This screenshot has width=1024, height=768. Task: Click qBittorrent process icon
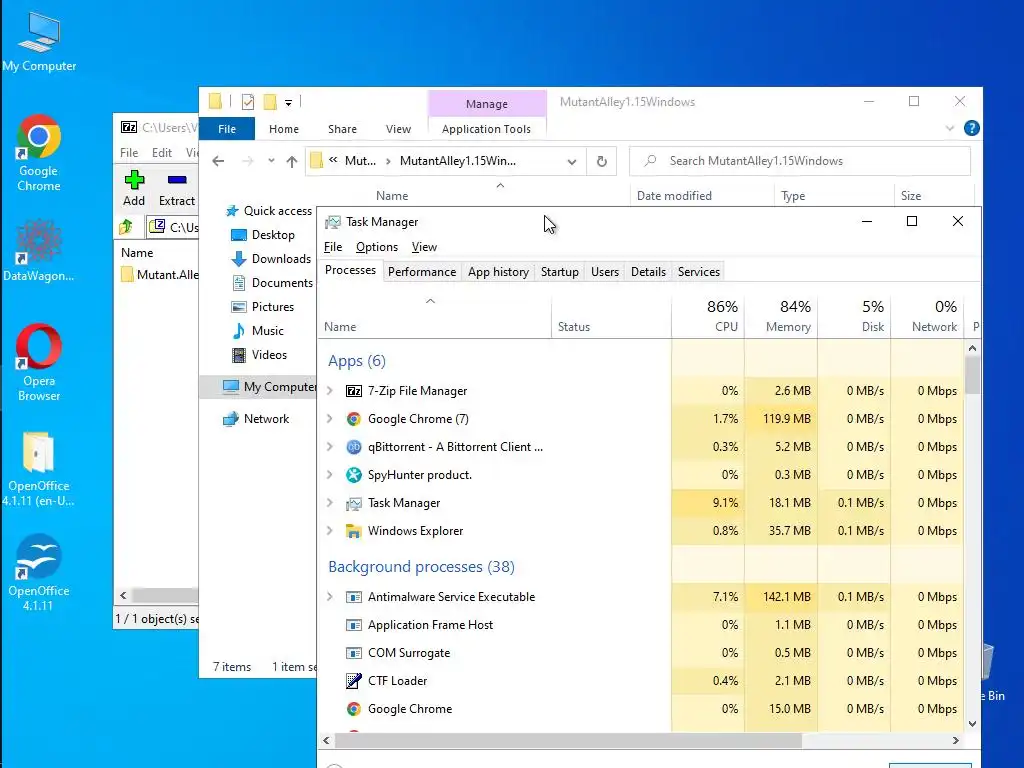(354, 447)
